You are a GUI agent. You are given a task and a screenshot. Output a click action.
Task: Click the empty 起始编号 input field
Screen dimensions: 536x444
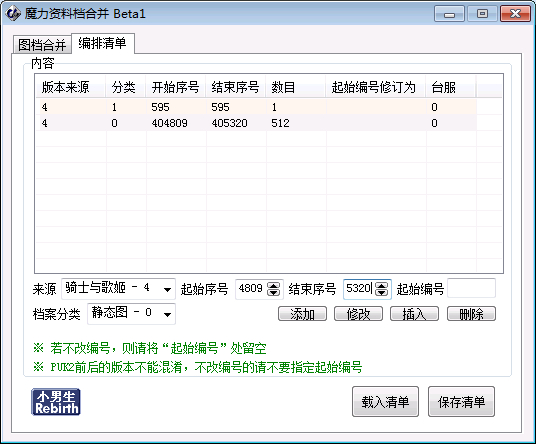(471, 288)
